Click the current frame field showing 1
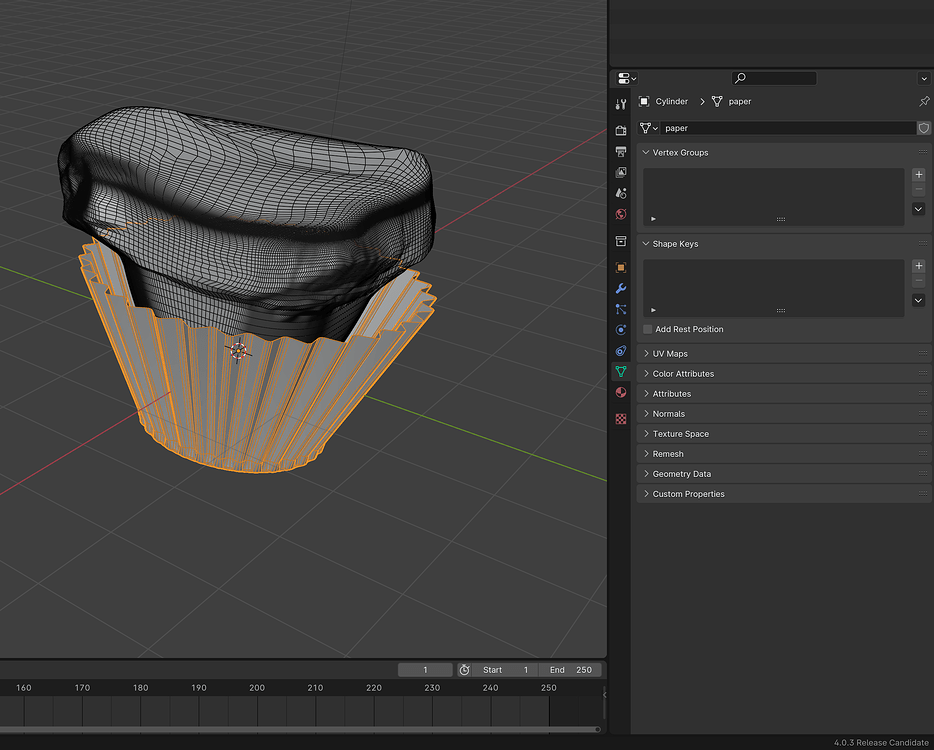The image size is (934, 750). pos(425,670)
